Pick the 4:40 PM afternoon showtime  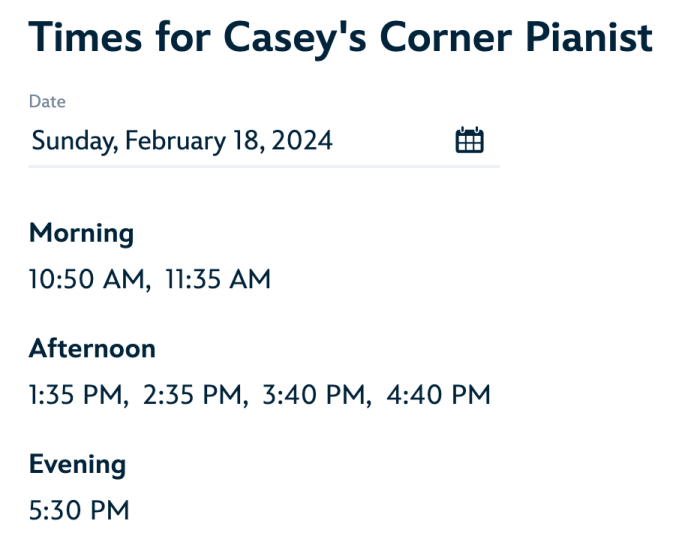(x=439, y=395)
